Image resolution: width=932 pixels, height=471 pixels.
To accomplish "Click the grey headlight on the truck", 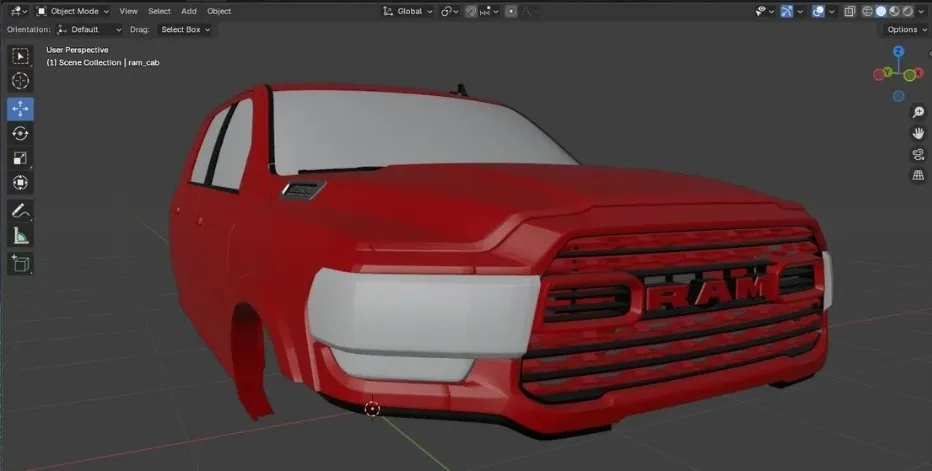I will click(x=422, y=312).
